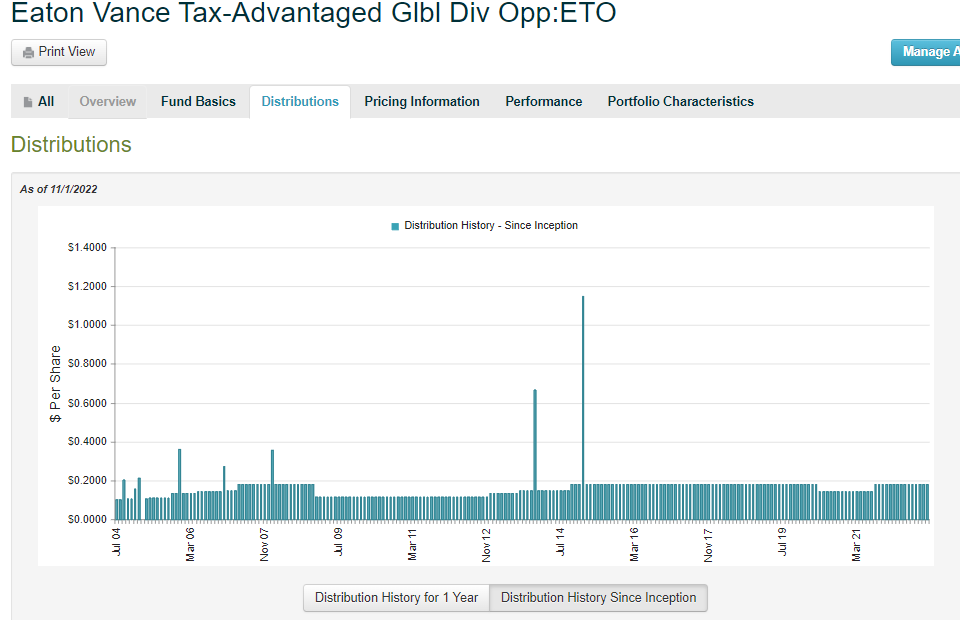The width and height of the screenshot is (960, 620).
Task: Click the $0.4000 y-axis label
Action: point(87,441)
